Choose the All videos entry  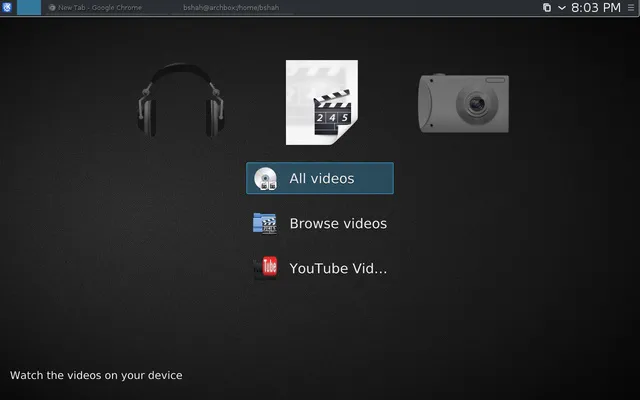click(320, 178)
